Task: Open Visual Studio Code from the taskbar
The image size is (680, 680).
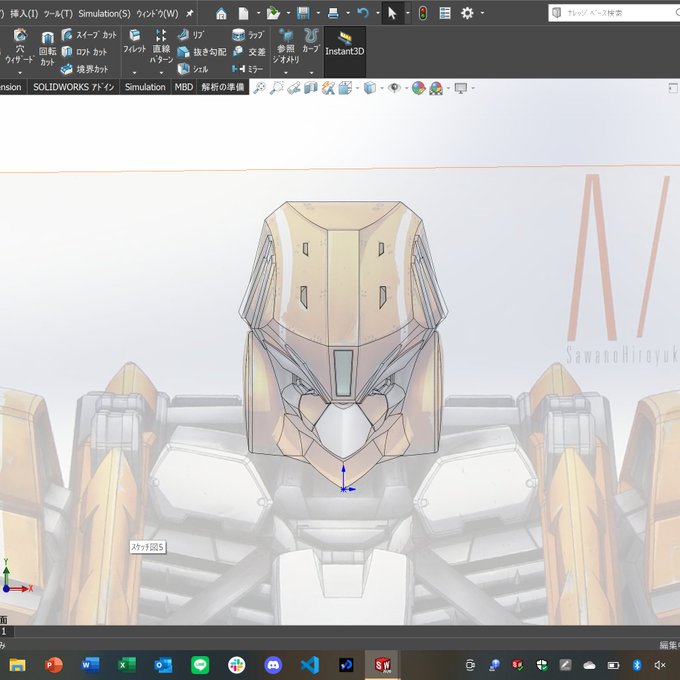Action: tap(310, 665)
